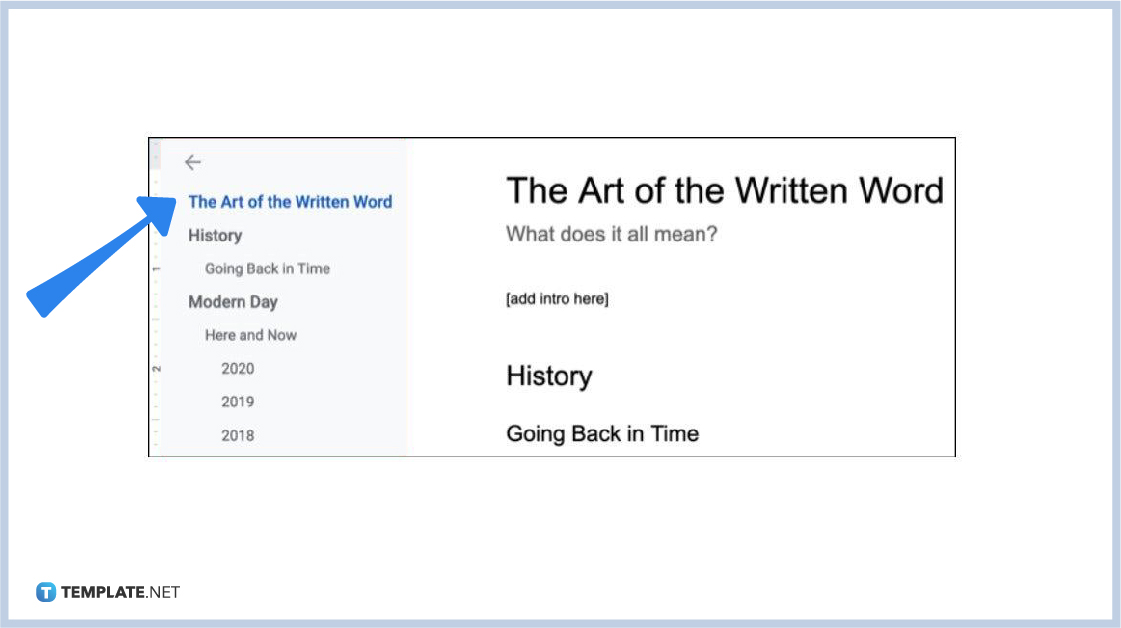Click the Template.net logo icon
The width and height of the screenshot is (1121, 628).
[45, 591]
